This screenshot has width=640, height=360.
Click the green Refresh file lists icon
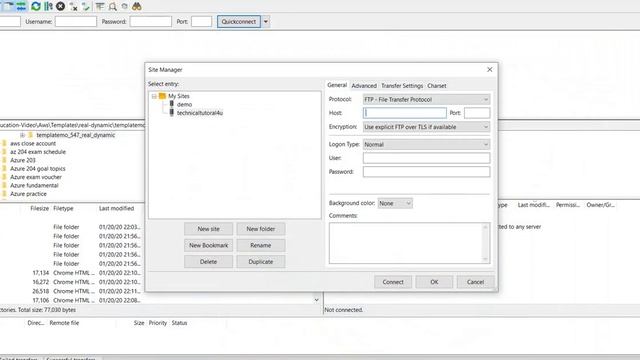(x=36, y=6)
